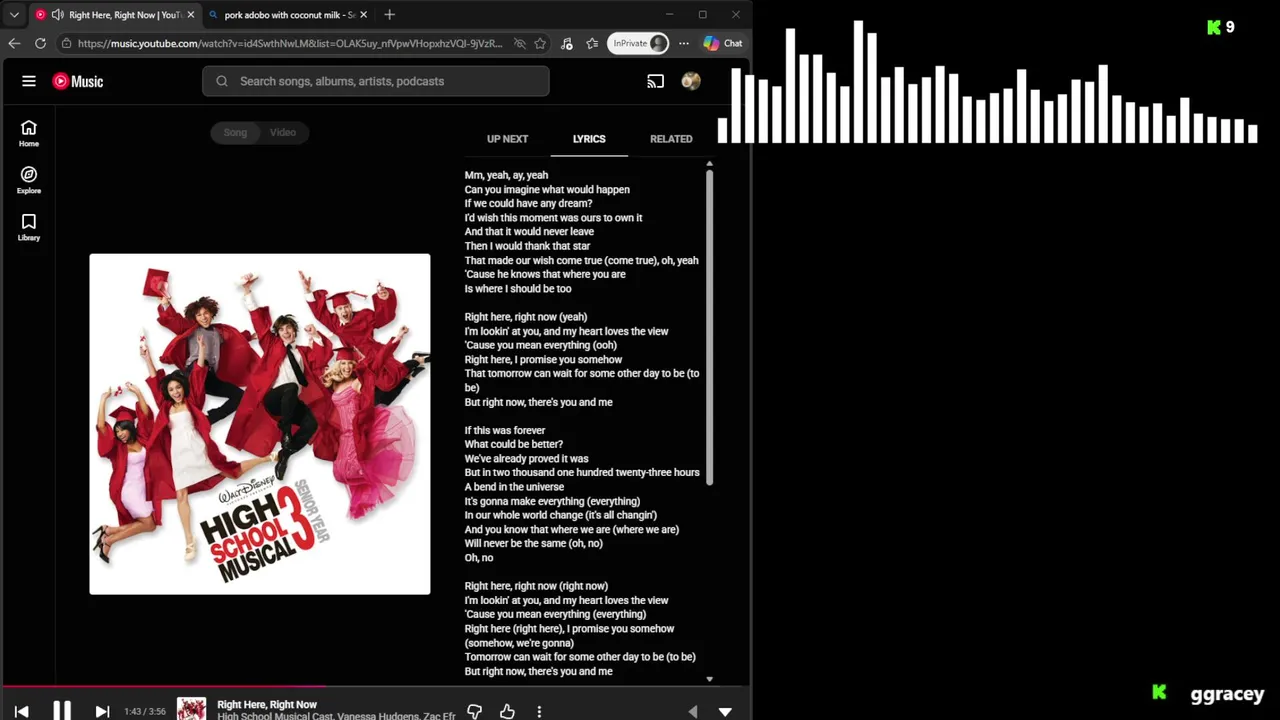Switch the toggle to Song mode
This screenshot has width=1280, height=720.
coord(235,132)
